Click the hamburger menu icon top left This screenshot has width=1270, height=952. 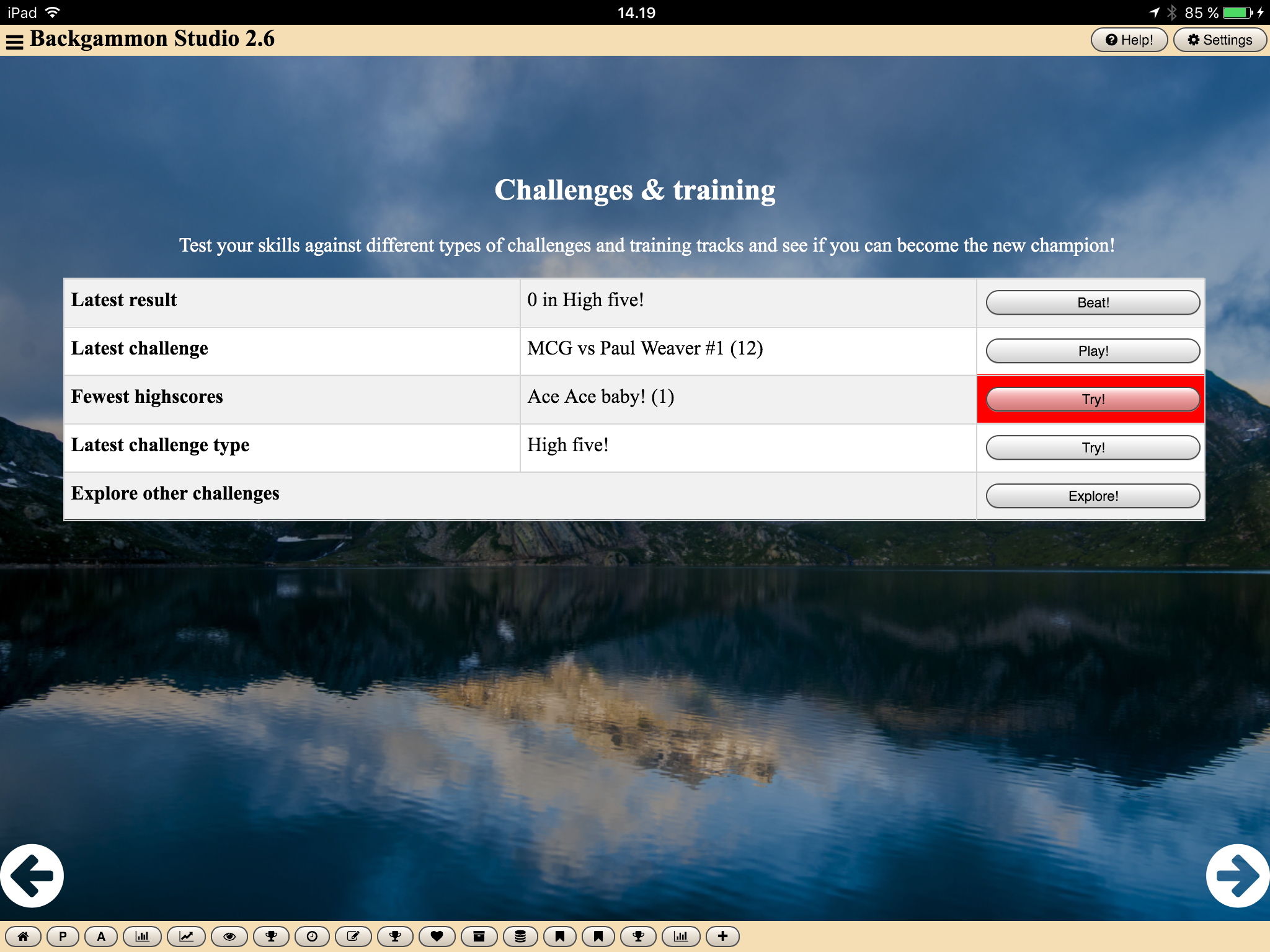(16, 40)
